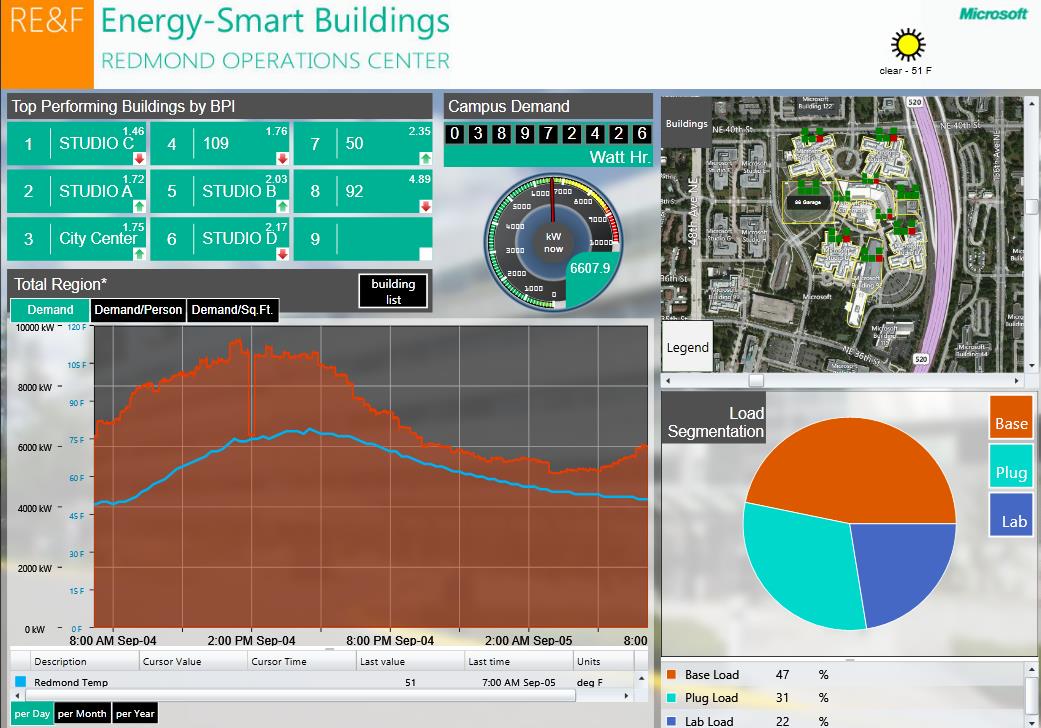Screen dimensions: 1041x728
Task: Click the Description column header
Action: pos(85,662)
